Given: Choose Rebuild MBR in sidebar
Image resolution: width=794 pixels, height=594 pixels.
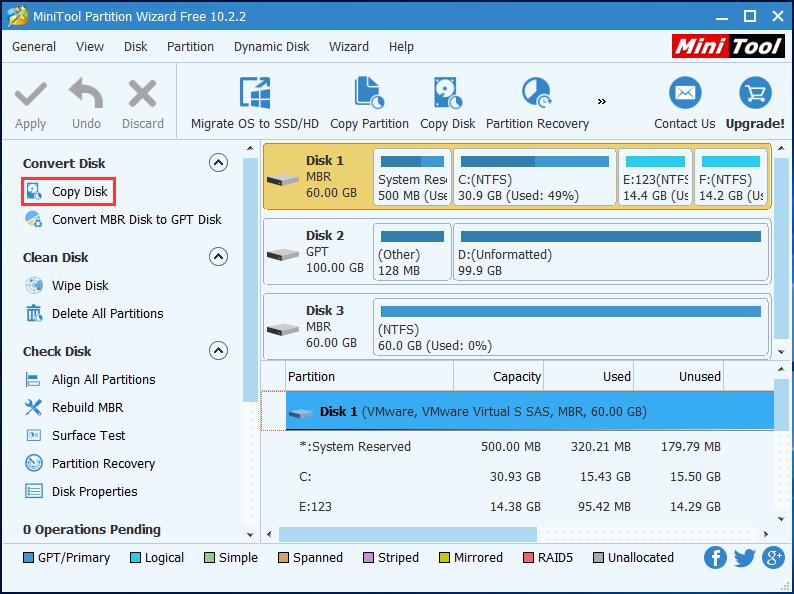Looking at the screenshot, I should [x=74, y=408].
